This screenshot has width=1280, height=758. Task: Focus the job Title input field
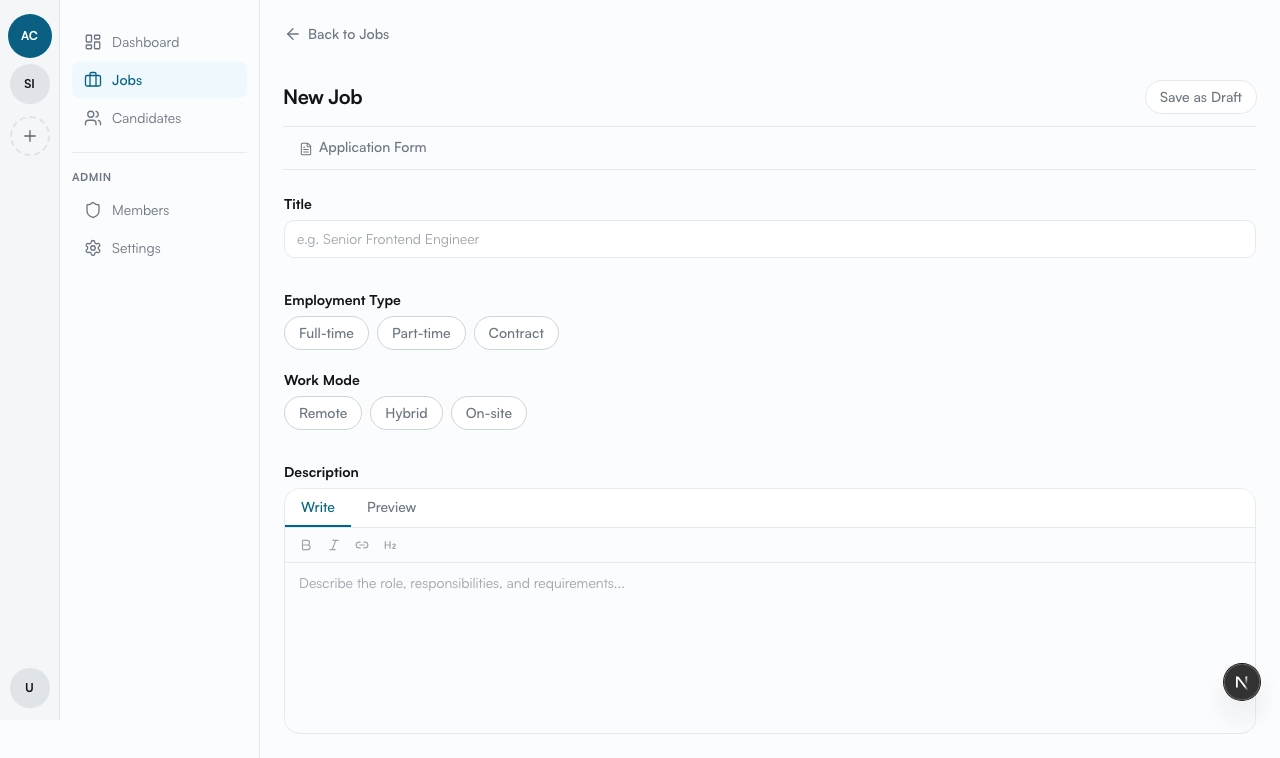(x=770, y=239)
